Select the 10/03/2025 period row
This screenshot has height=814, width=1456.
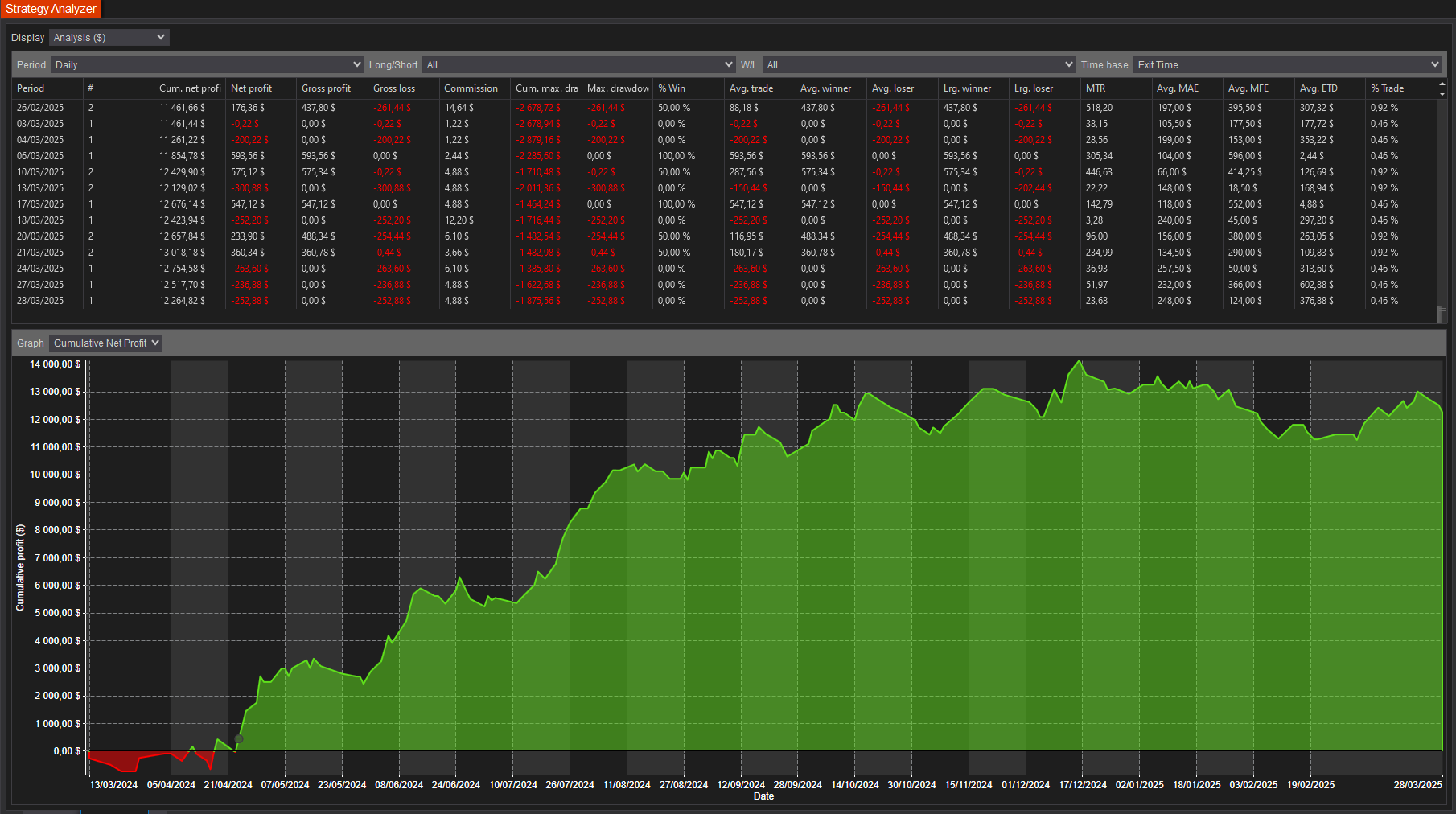coord(724,172)
